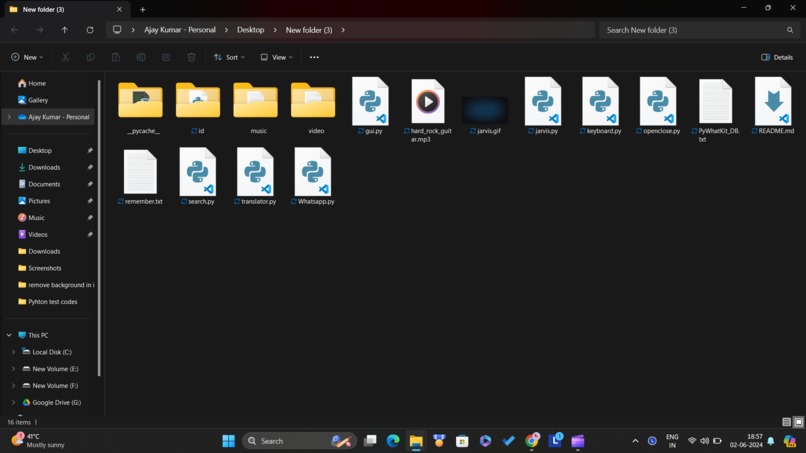The height and width of the screenshot is (453, 806).
Task: Expand Google Drive (G:) node
Action: [13, 403]
